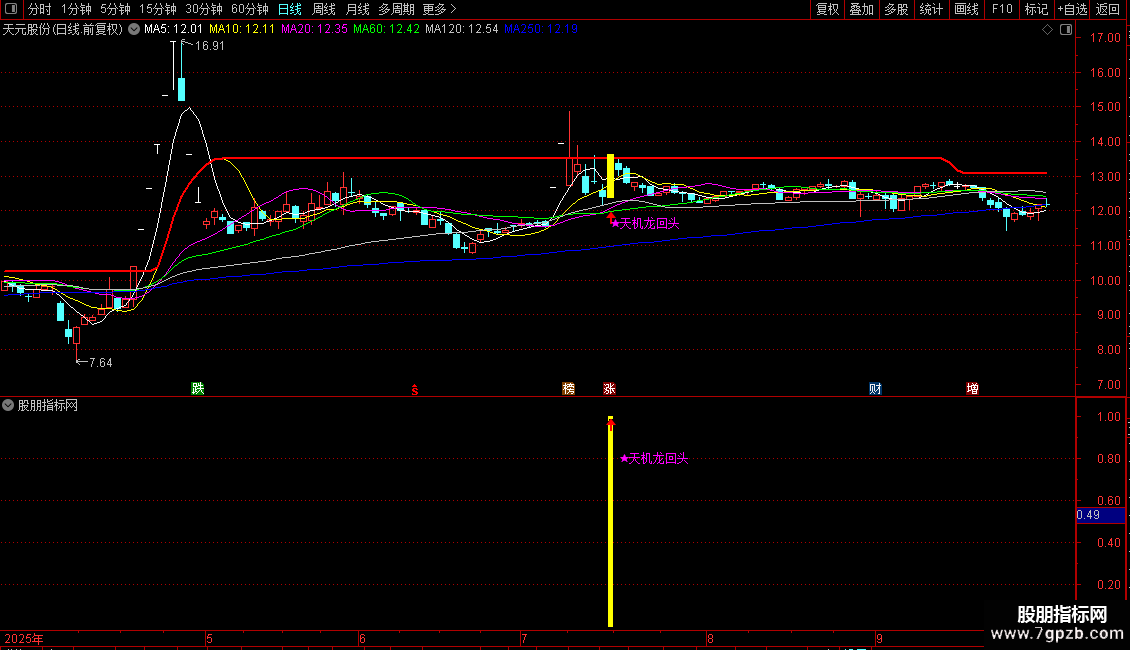This screenshot has height=650, width=1130.
Task: Click the 叠加 overlay button
Action: point(862,9)
